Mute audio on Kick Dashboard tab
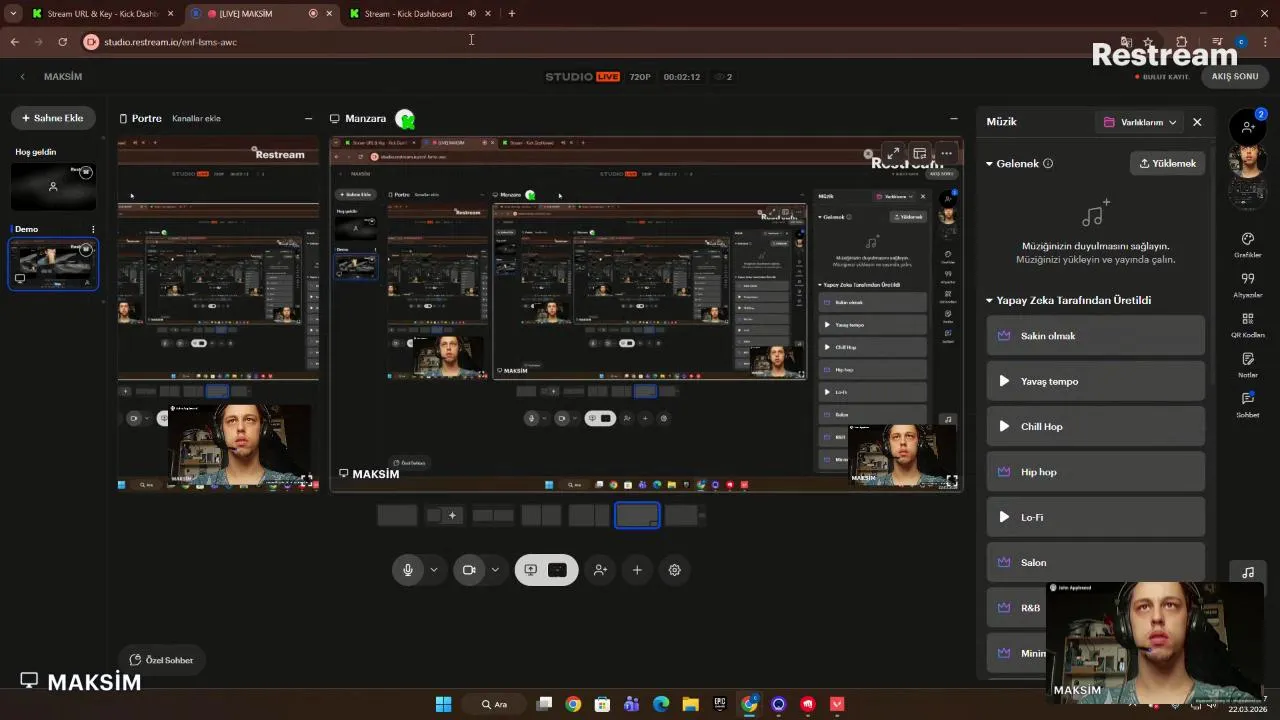1280x720 pixels. coord(471,14)
